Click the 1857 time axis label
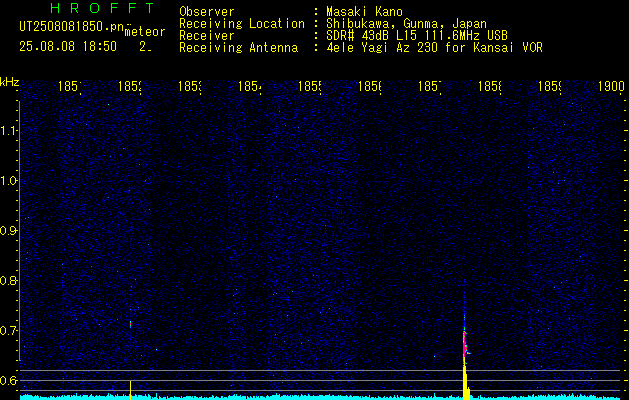 429,86
